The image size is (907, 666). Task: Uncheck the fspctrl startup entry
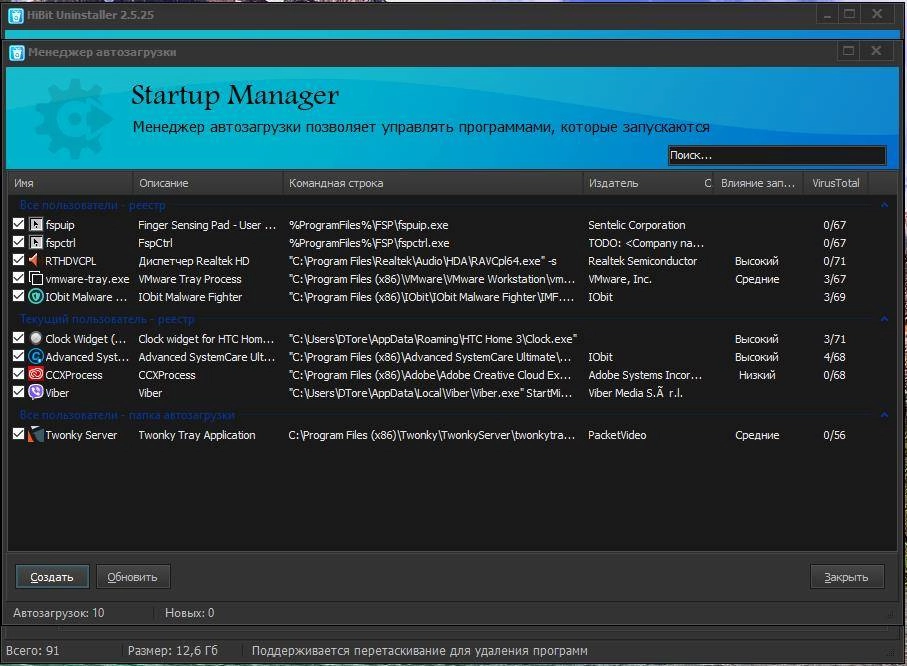pos(19,242)
